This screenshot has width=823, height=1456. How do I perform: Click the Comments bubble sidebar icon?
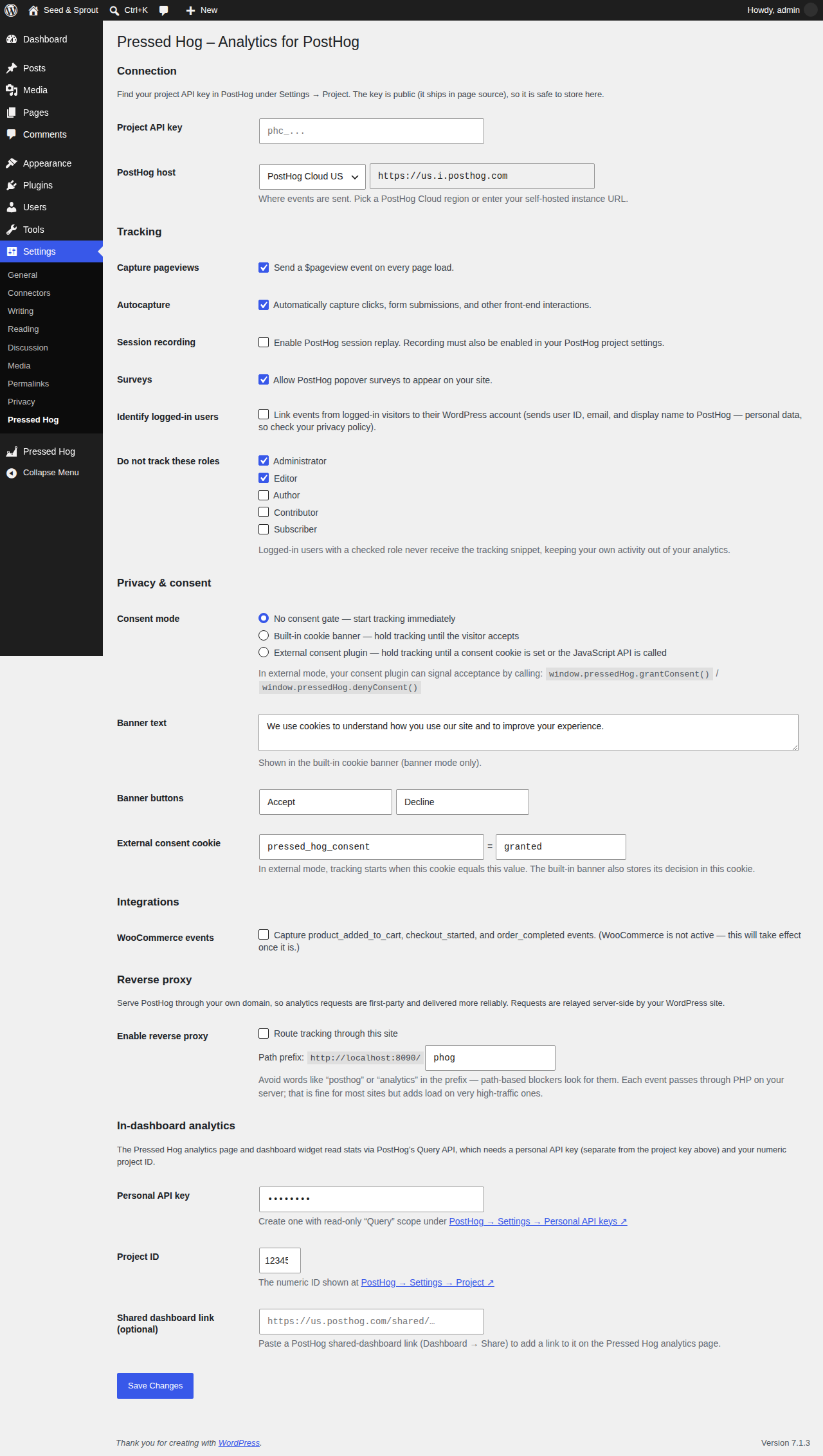click(12, 134)
